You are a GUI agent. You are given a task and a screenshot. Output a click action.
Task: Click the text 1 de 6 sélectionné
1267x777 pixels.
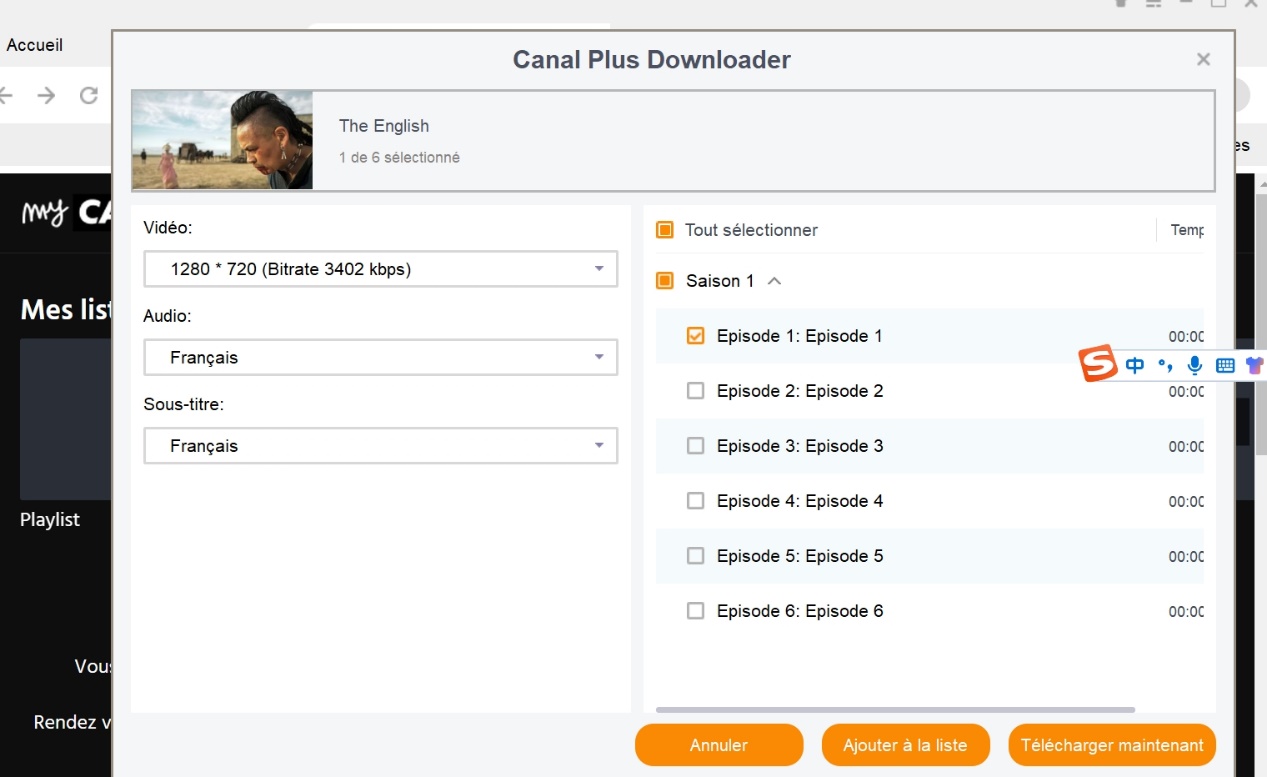399,157
